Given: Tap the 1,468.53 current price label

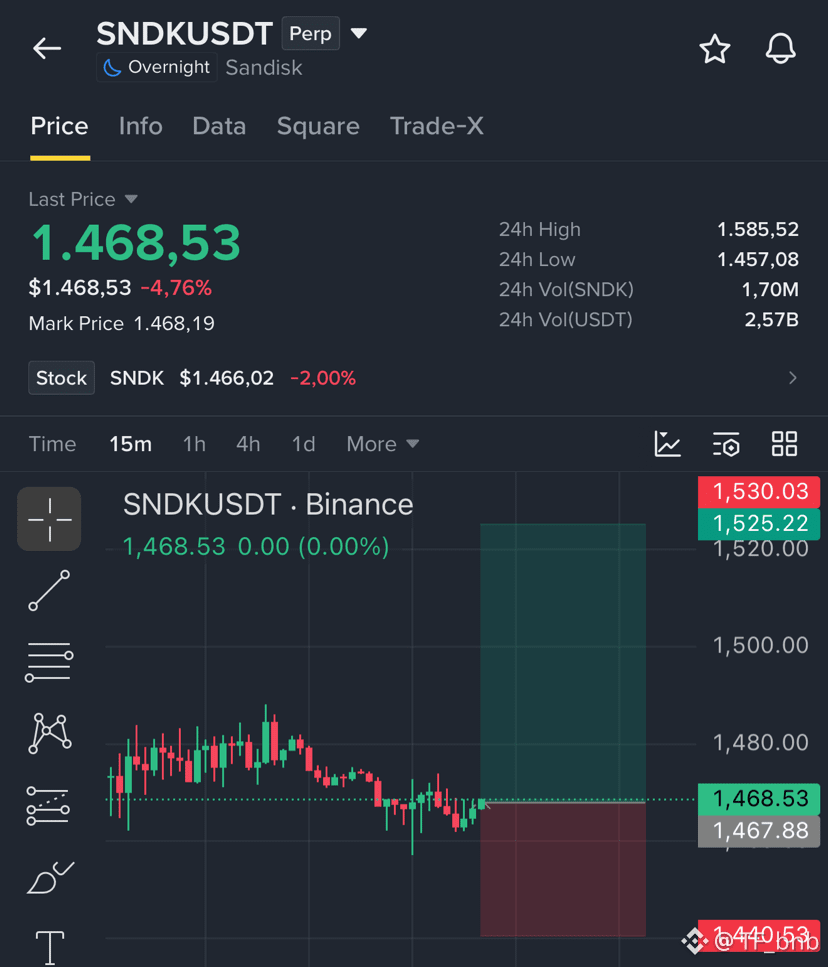Looking at the screenshot, I should click(759, 799).
